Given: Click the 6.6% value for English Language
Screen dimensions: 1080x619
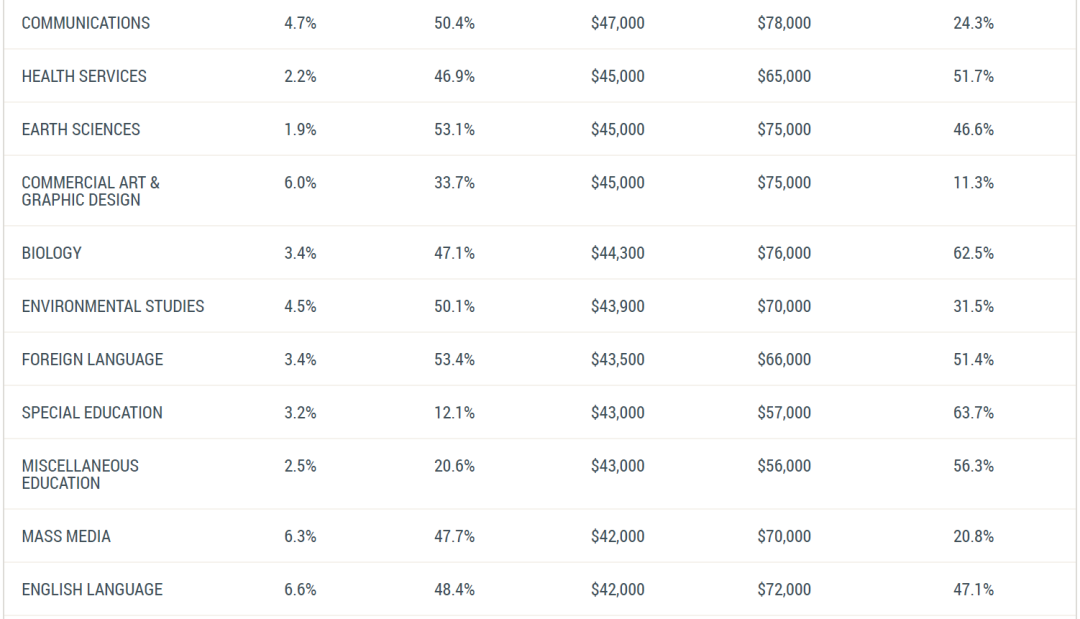Looking at the screenshot, I should pos(300,589).
